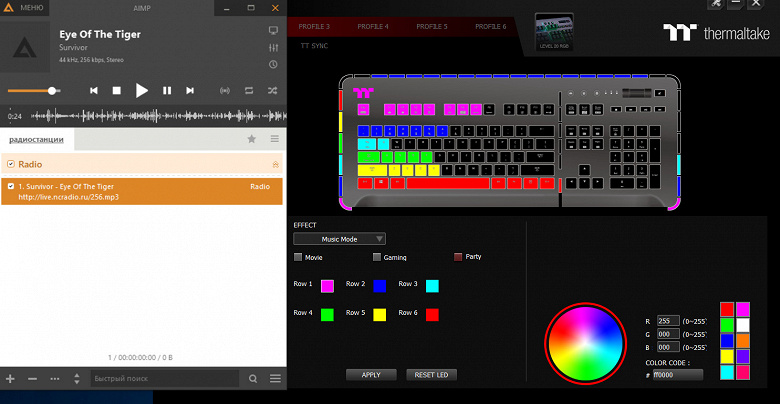Screen dimensions: 780x404
Task: Select the orange preset color swatch
Action: click(x=743, y=341)
